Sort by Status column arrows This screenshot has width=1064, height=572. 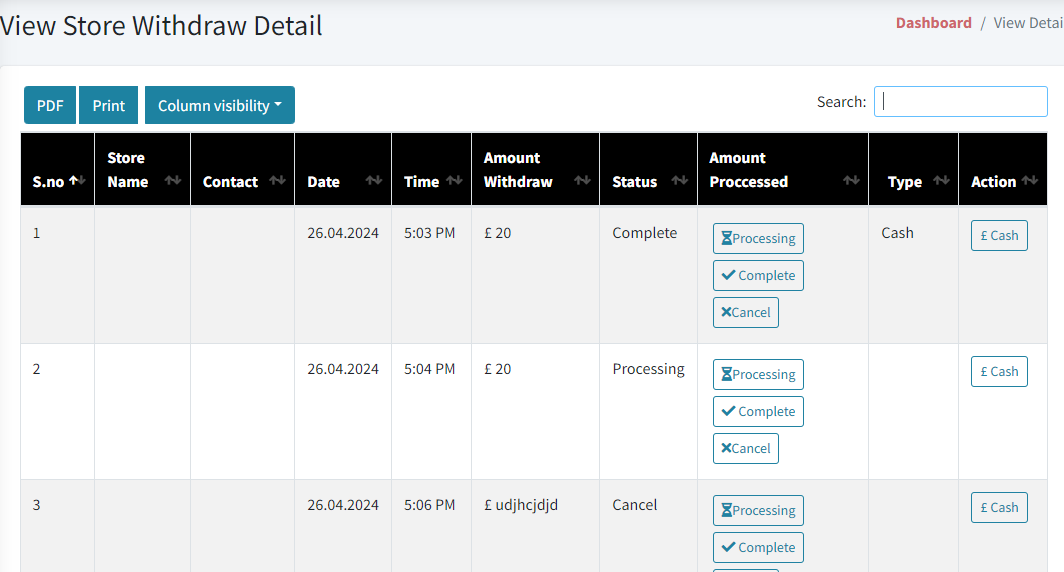pyautogui.click(x=679, y=181)
